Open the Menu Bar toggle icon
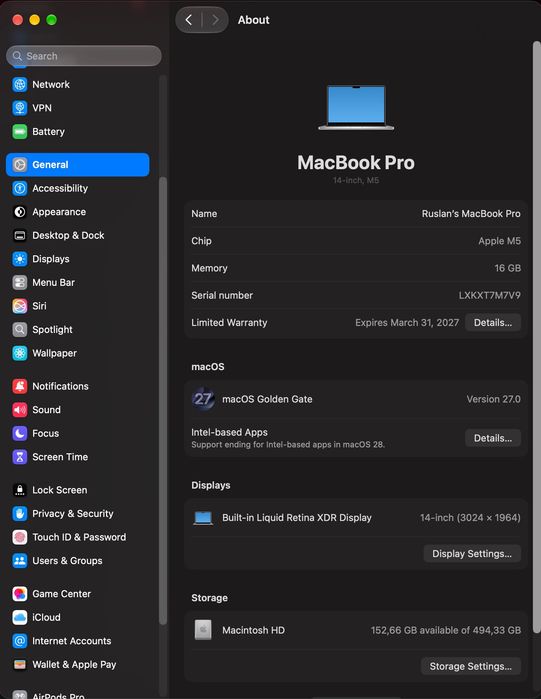541x699 pixels. tap(20, 282)
